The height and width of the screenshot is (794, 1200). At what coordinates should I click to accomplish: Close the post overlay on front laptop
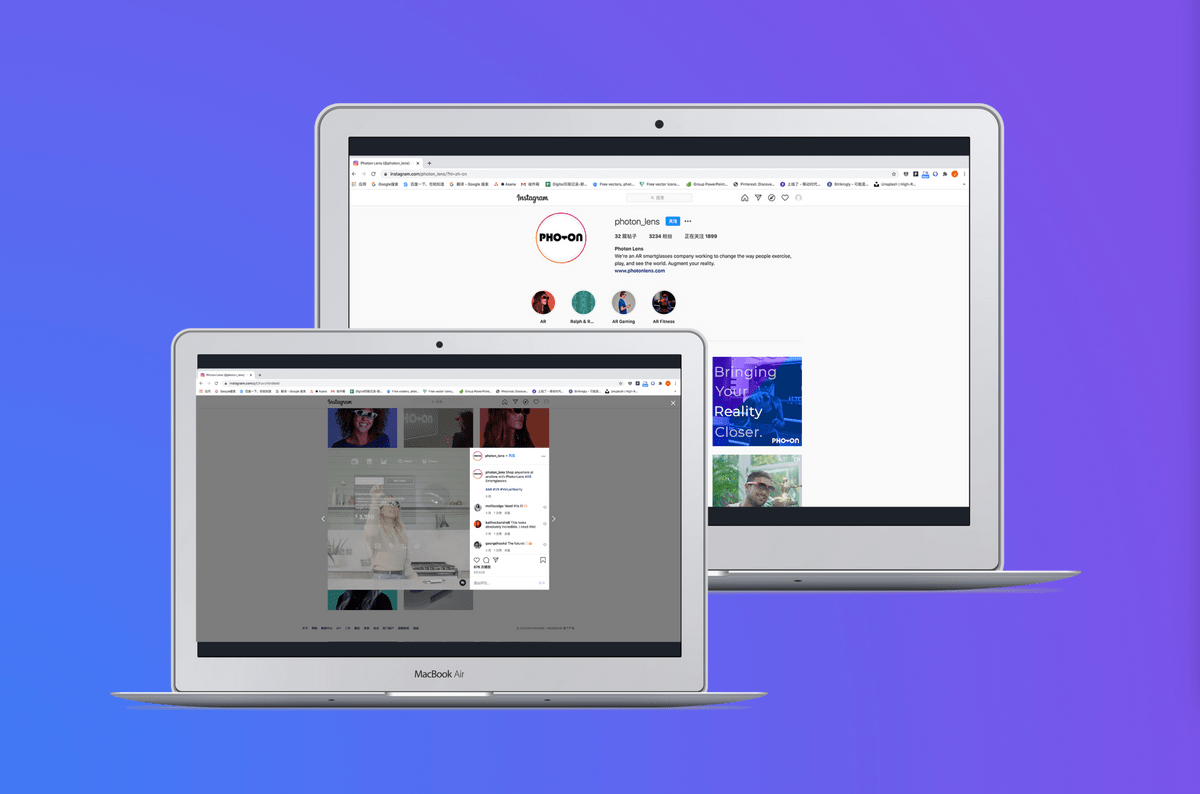673,403
